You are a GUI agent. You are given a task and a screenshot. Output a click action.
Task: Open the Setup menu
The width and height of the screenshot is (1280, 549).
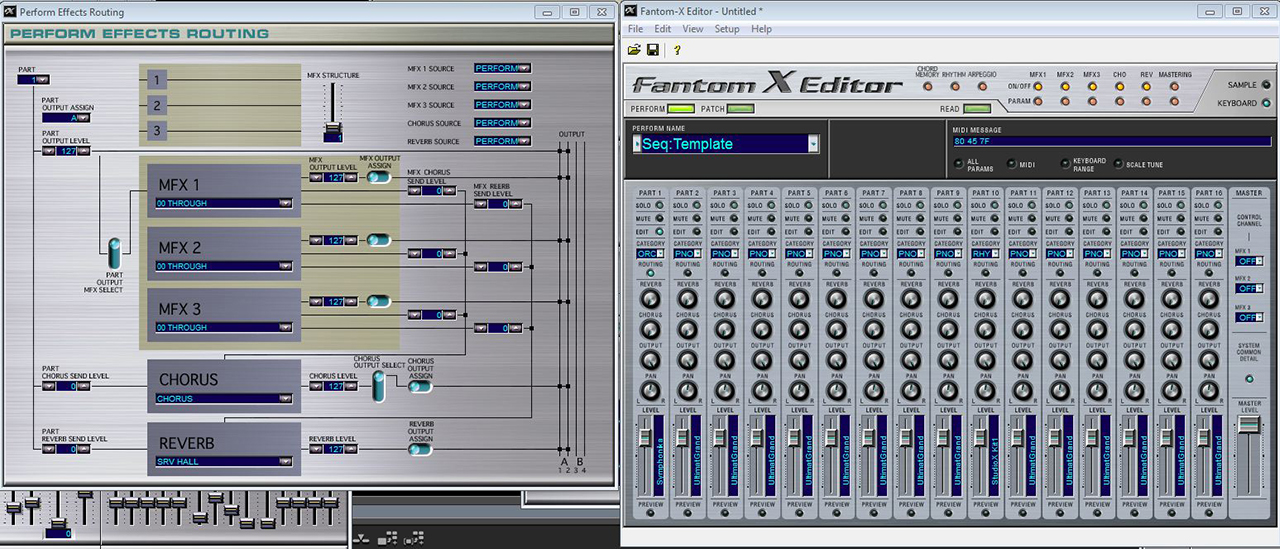[727, 29]
